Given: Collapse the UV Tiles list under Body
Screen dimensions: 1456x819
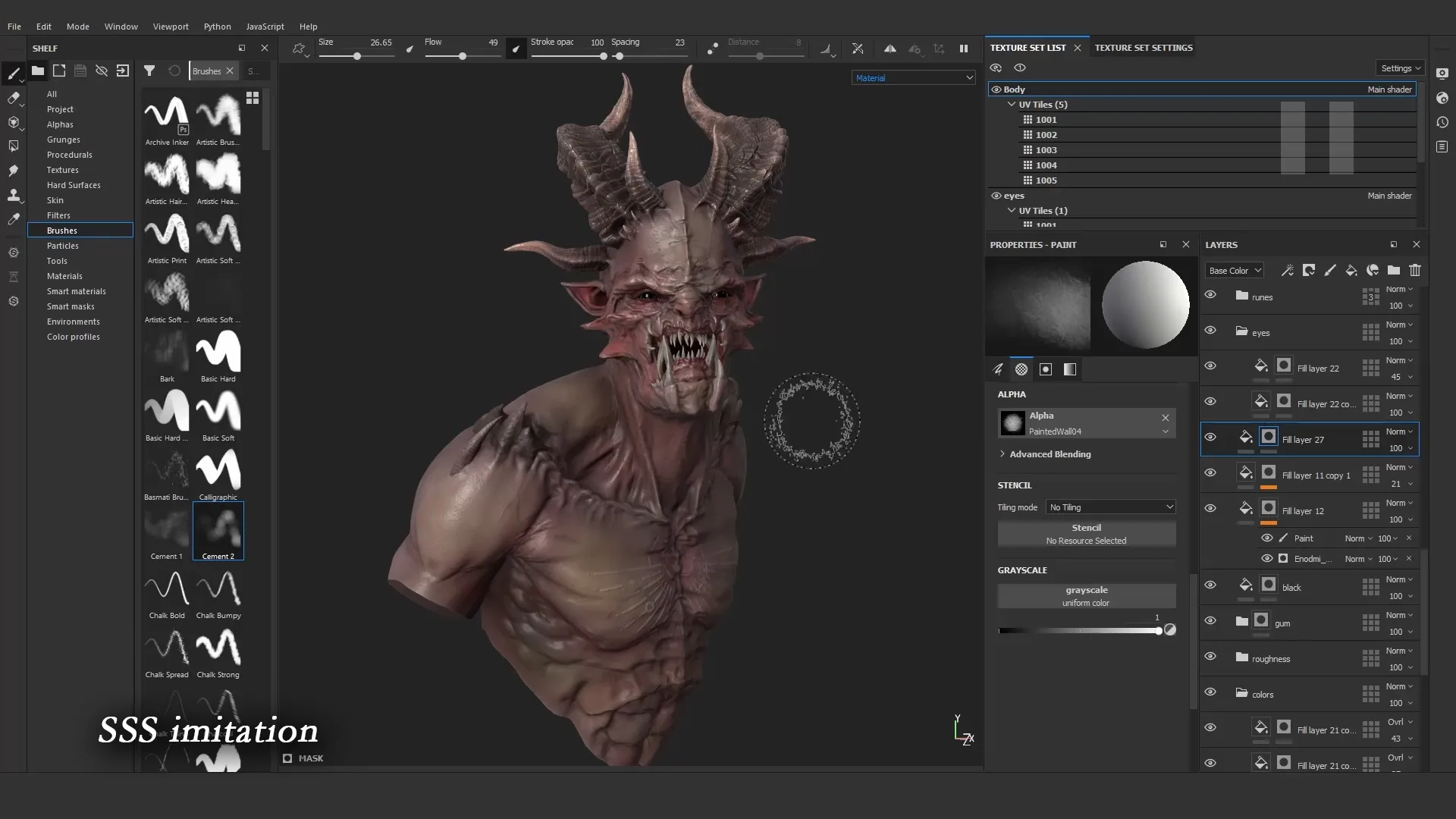Looking at the screenshot, I should [1012, 105].
